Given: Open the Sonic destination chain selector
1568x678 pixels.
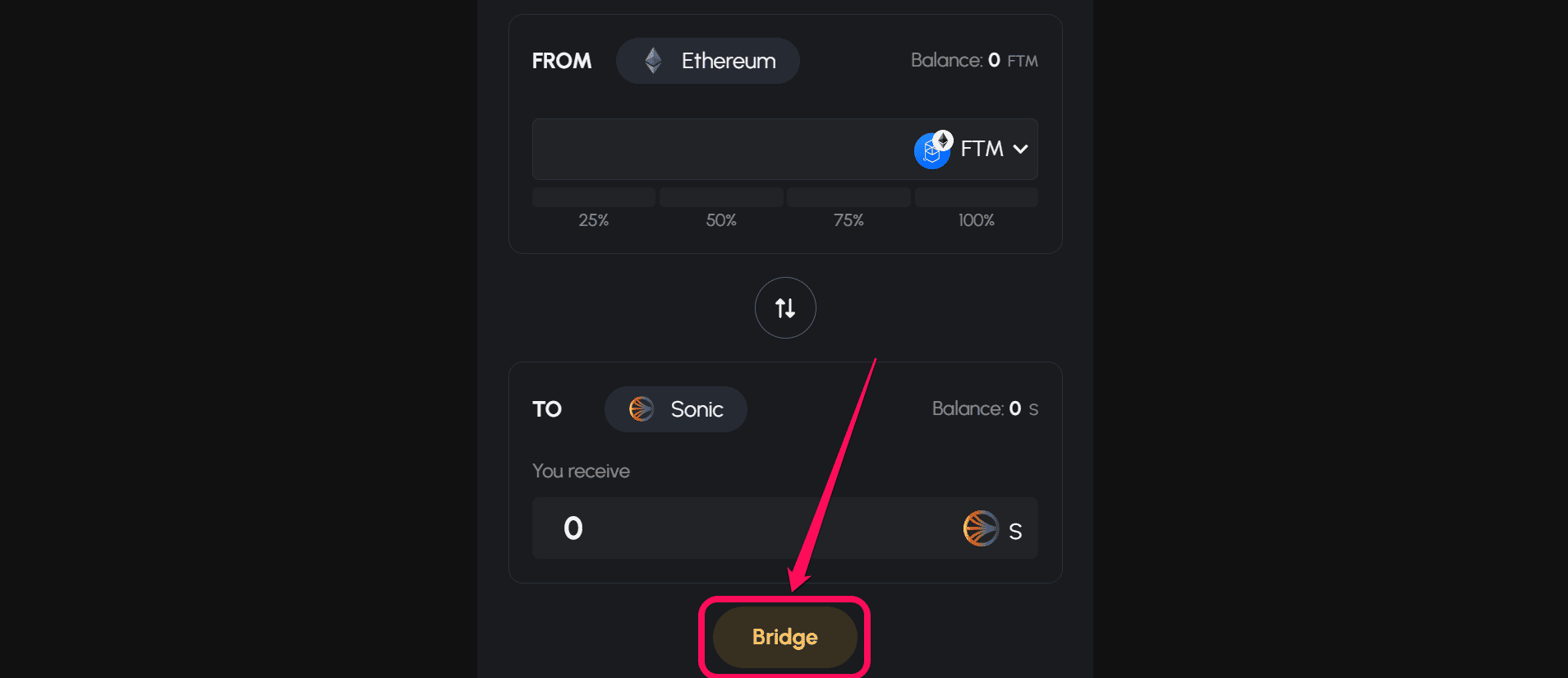Looking at the screenshot, I should click(x=676, y=409).
